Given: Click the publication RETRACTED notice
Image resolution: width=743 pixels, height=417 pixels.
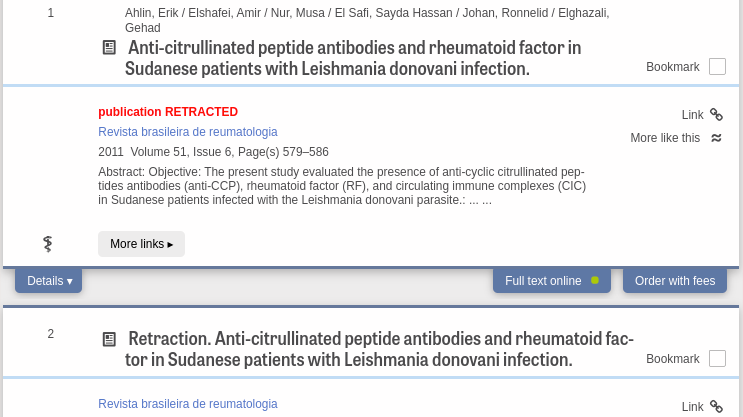Looking at the screenshot, I should (168, 112).
